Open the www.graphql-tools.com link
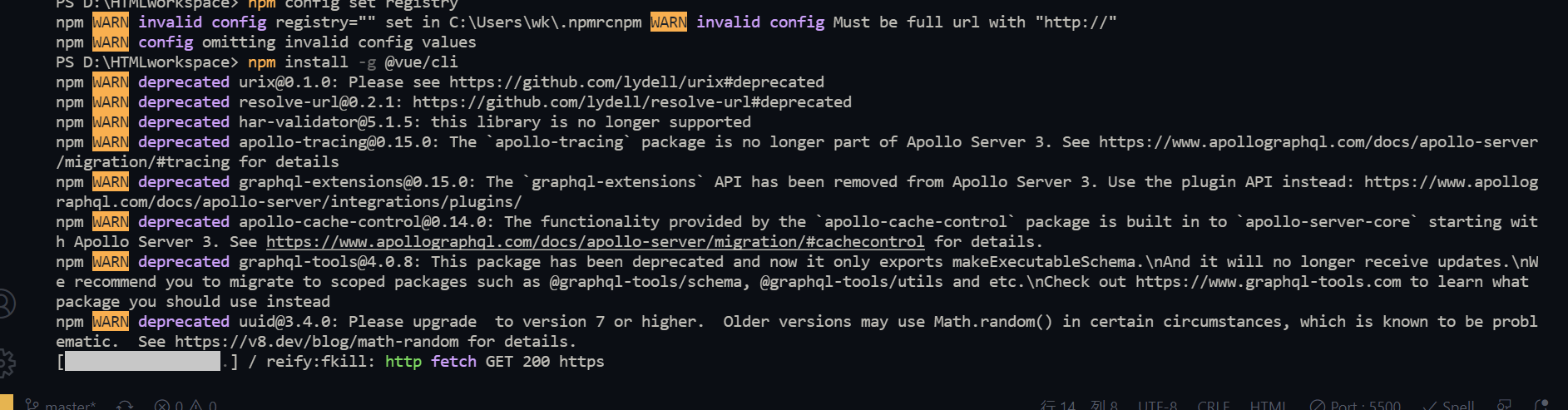Viewport: 1568px width, 410px height. (1269, 282)
